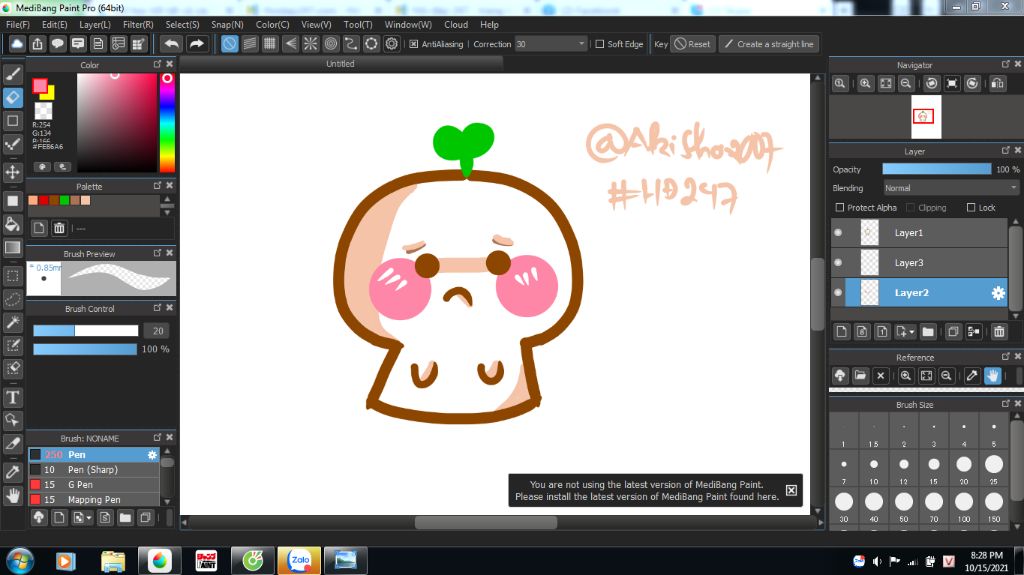Viewport: 1024px width, 575px height.
Task: Open Cloud menu
Action: (456, 24)
